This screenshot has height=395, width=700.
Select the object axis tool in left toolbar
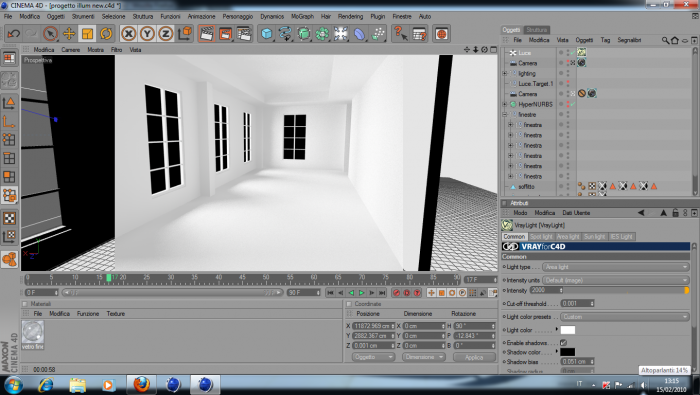pyautogui.click(x=9, y=121)
